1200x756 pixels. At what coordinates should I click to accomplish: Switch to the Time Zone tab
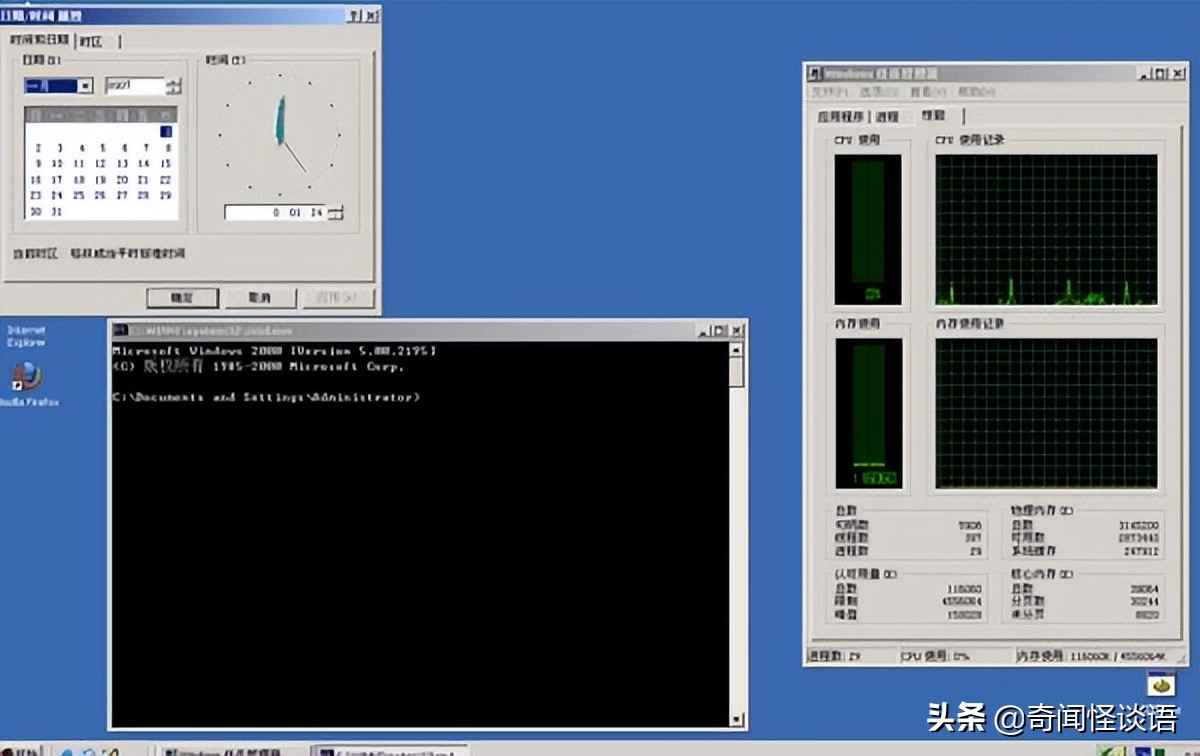tap(91, 41)
